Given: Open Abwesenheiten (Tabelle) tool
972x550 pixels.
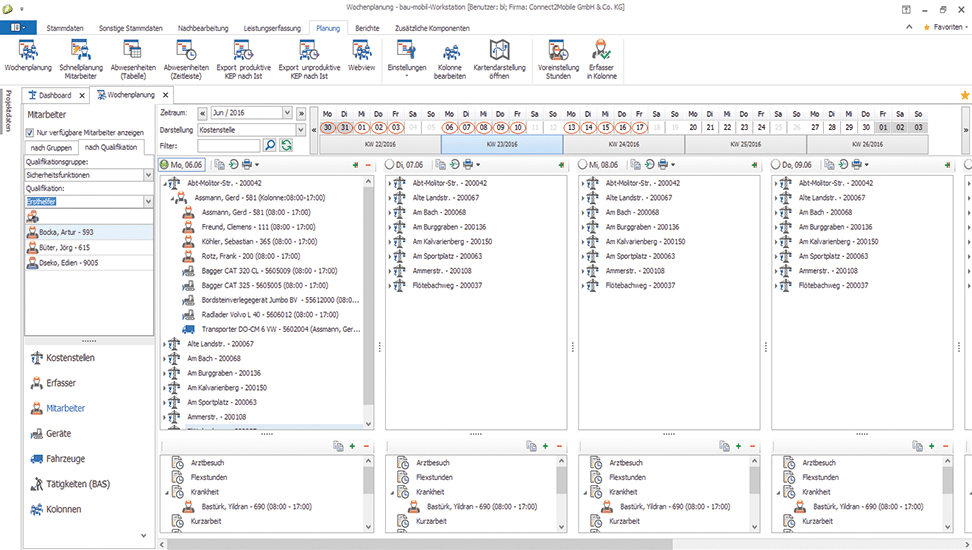Looking at the screenshot, I should click(x=132, y=50).
